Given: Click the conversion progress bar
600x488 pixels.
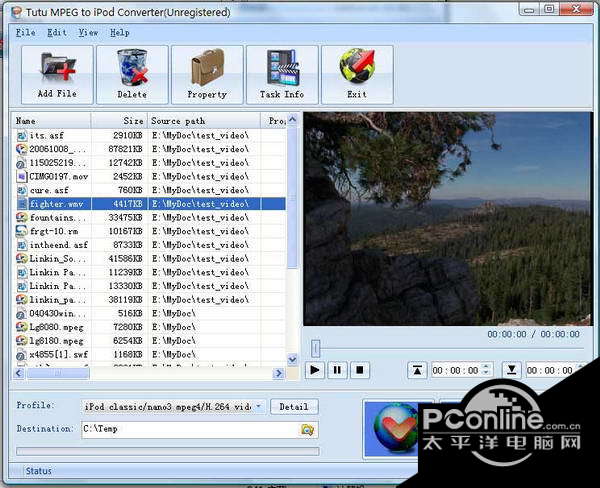Looking at the screenshot, I should click(168, 452).
